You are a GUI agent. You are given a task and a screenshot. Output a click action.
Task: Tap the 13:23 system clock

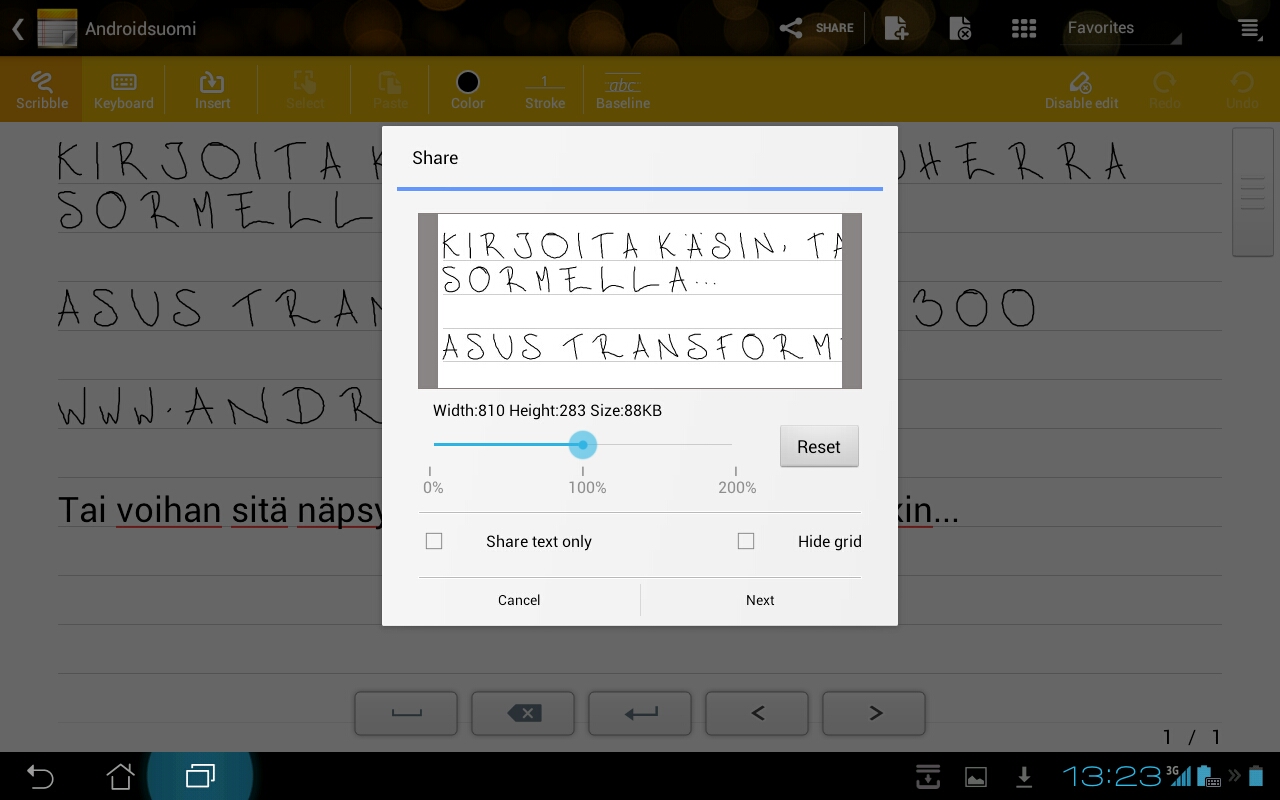tap(1111, 776)
